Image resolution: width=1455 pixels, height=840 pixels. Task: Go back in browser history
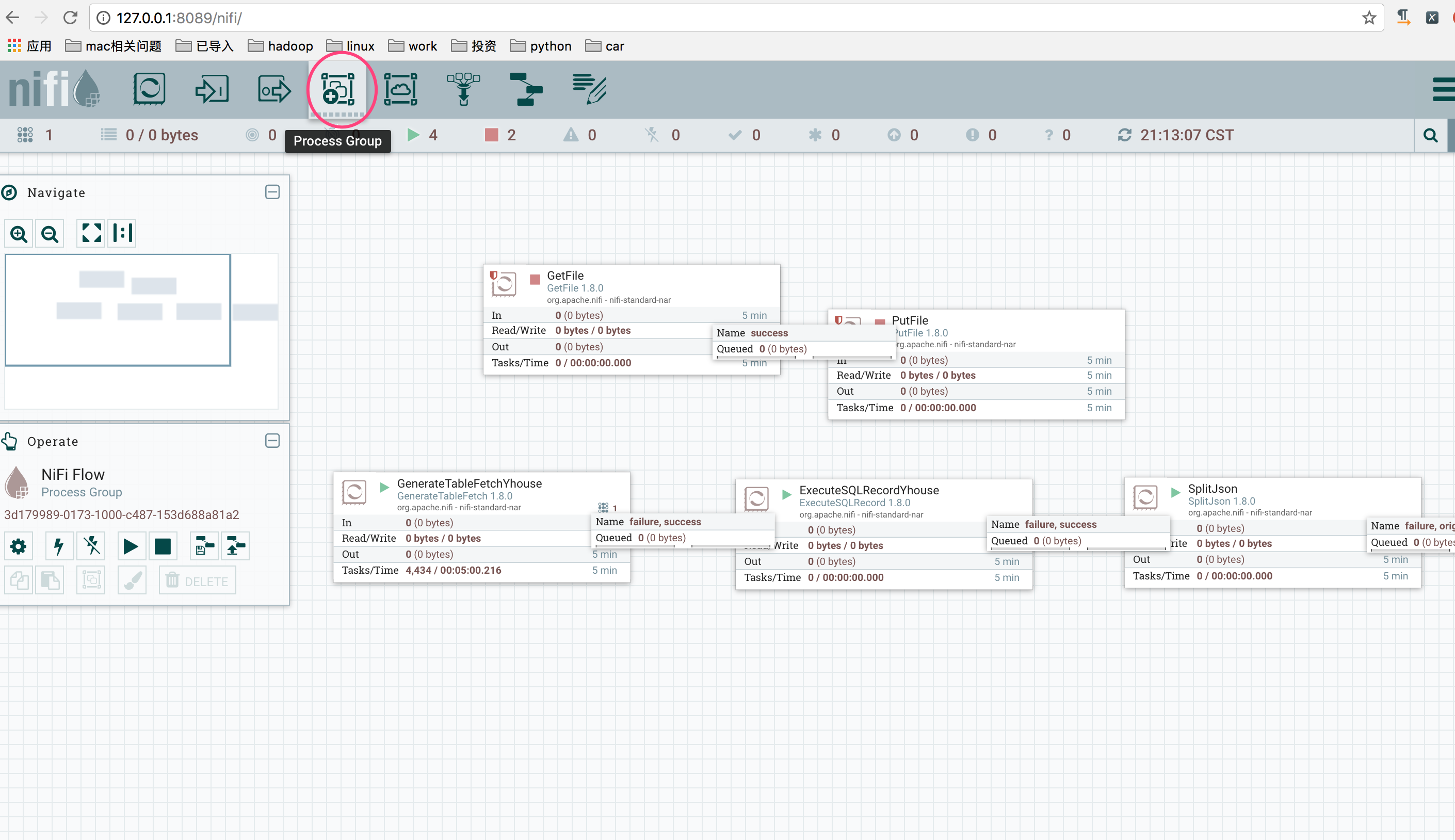pos(13,18)
